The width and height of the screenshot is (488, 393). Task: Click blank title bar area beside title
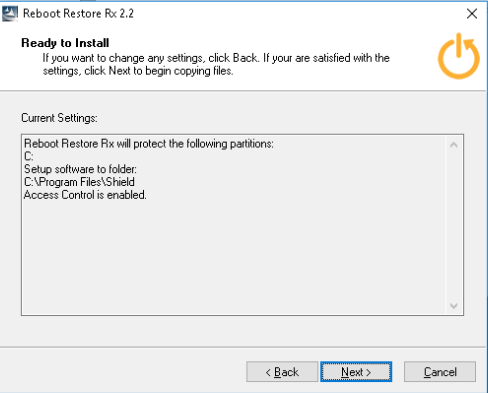297,14
